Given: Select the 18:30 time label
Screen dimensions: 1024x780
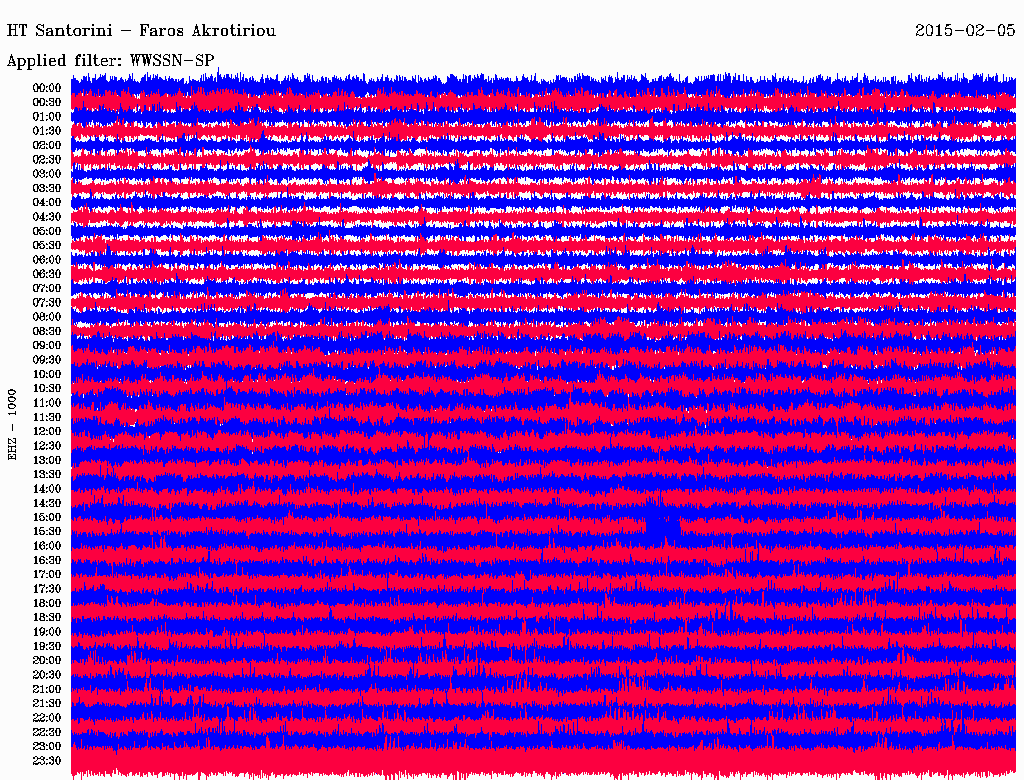Looking at the screenshot, I should 46,617.
